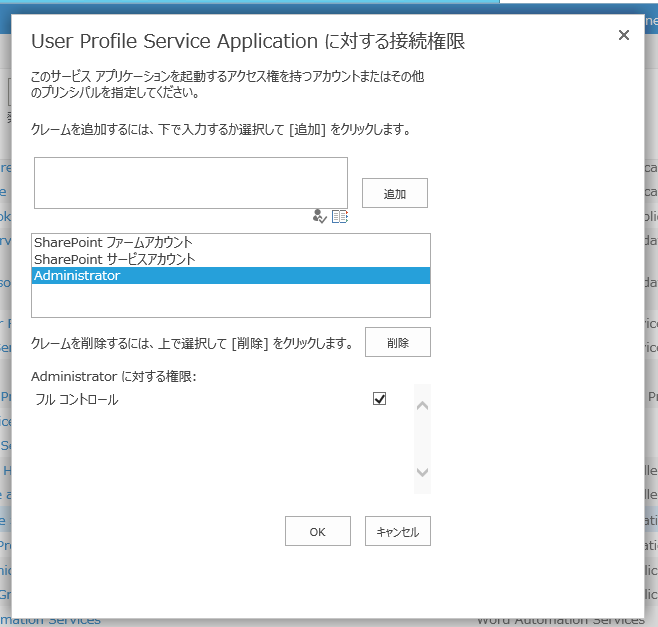Open the address book browse icon

coord(339,217)
